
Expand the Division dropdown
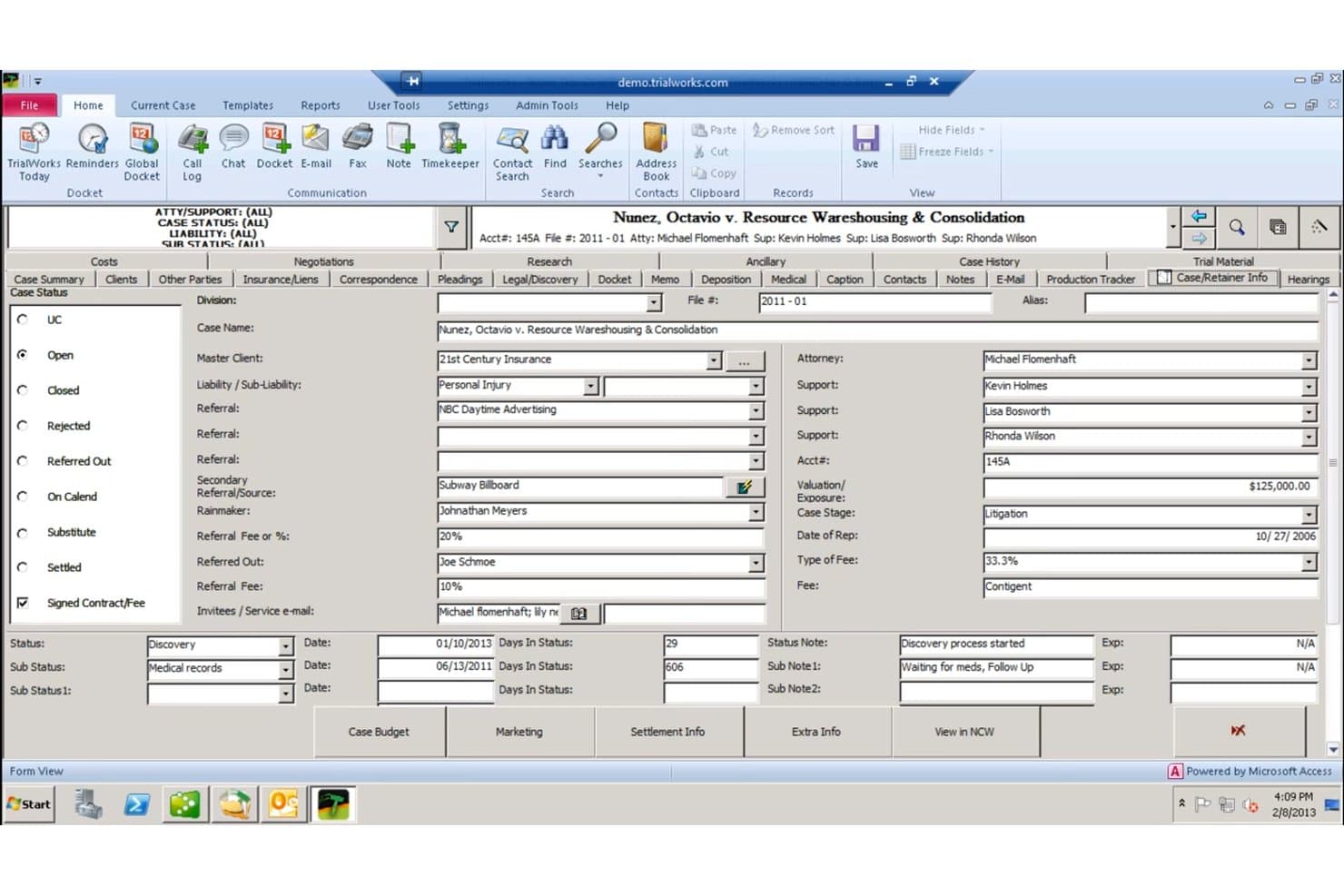pyautogui.click(x=654, y=302)
